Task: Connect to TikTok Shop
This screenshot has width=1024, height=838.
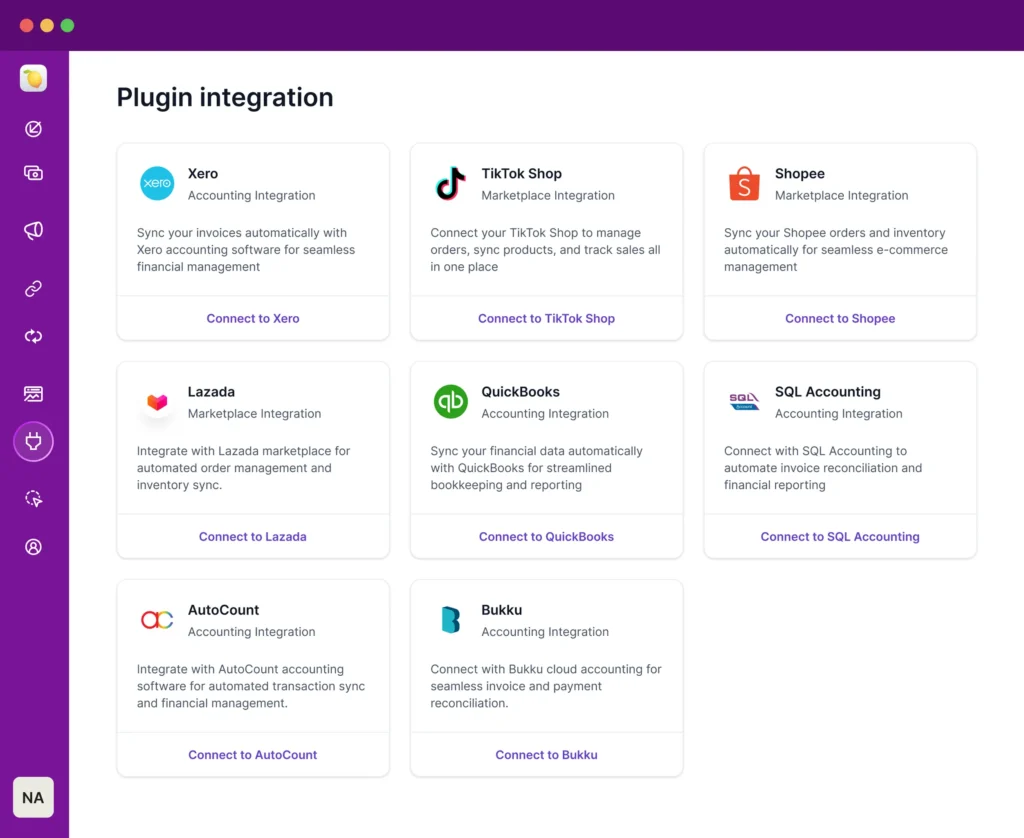Action: point(546,318)
